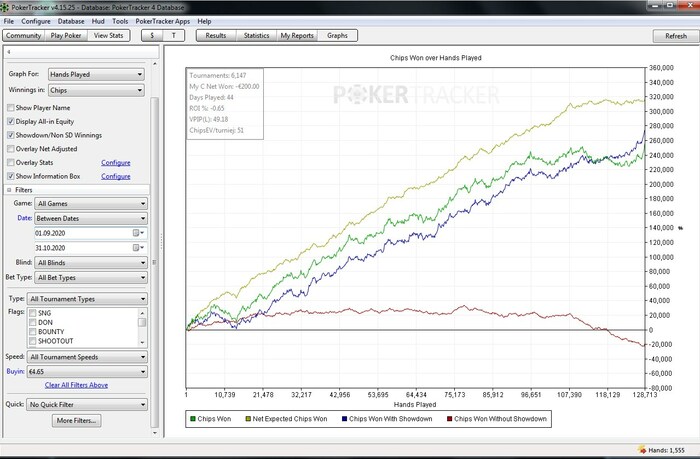
Task: Click the PokerTracker app icon in title bar
Action: [5, 7]
